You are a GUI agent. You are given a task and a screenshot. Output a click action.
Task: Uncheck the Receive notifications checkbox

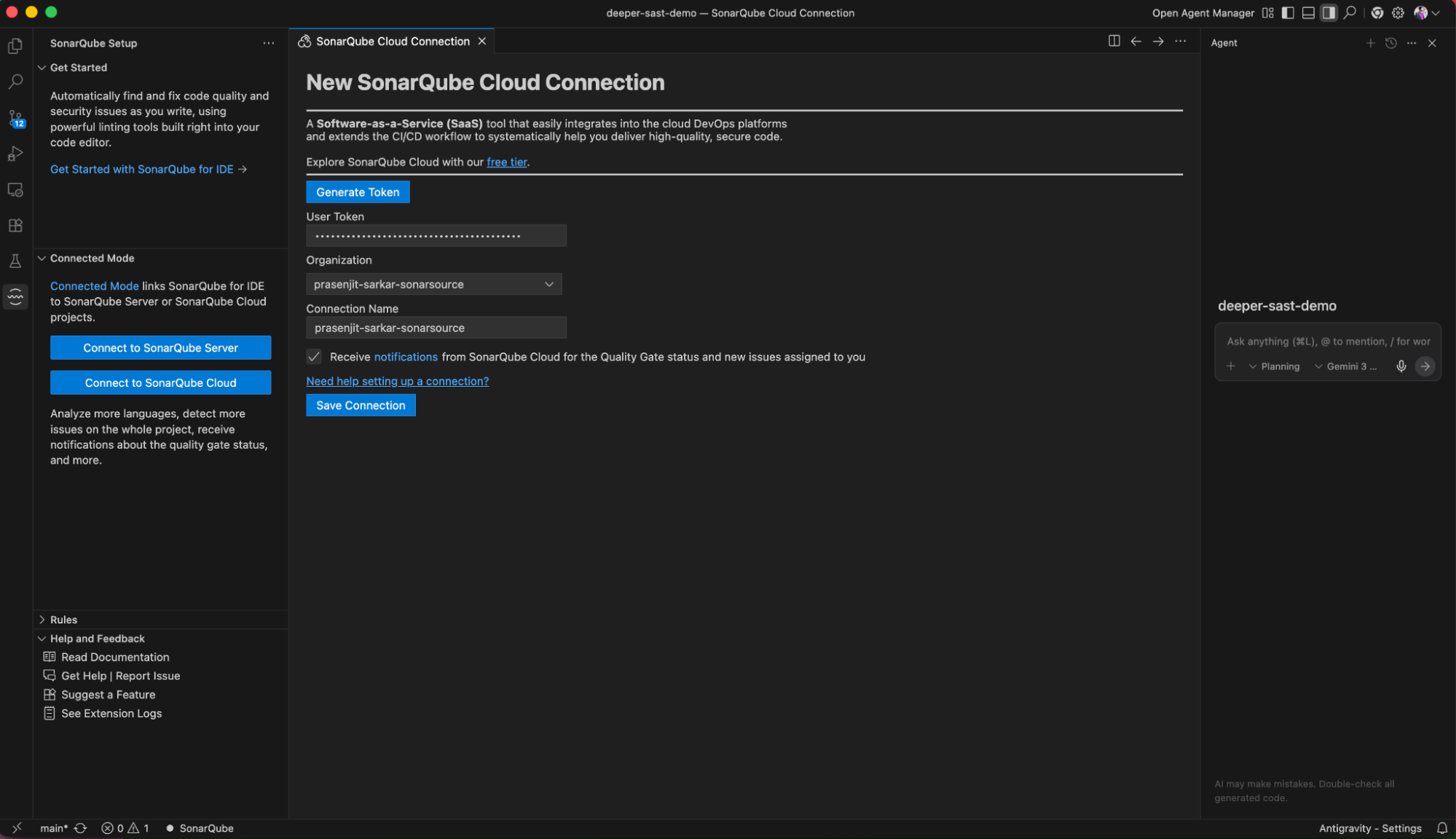tap(314, 357)
